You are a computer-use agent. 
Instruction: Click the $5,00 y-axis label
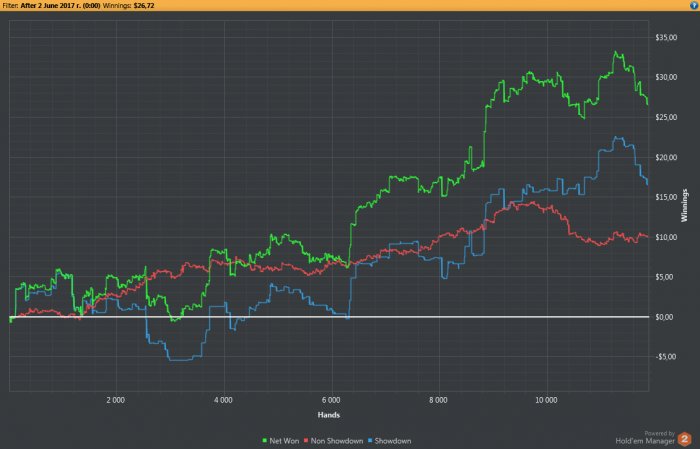click(x=664, y=277)
